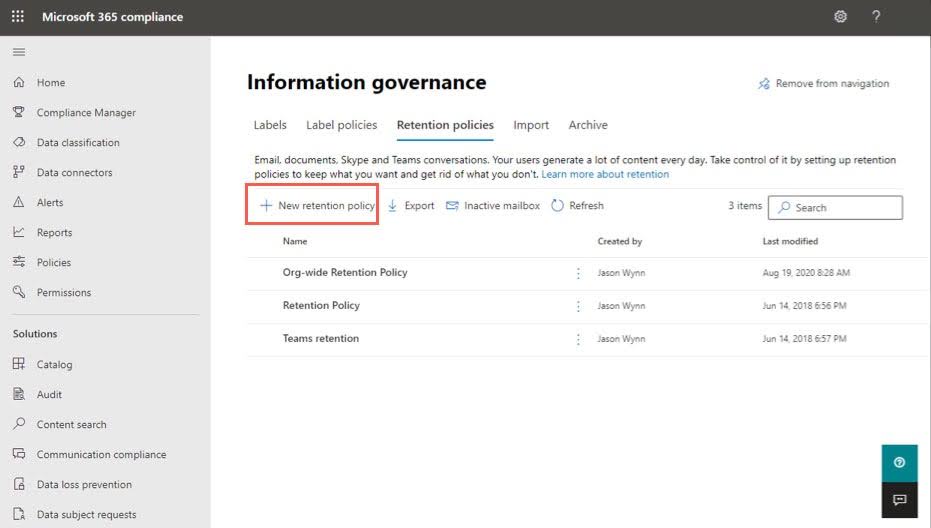
Task: Switch to the Import tab
Action: click(x=531, y=125)
